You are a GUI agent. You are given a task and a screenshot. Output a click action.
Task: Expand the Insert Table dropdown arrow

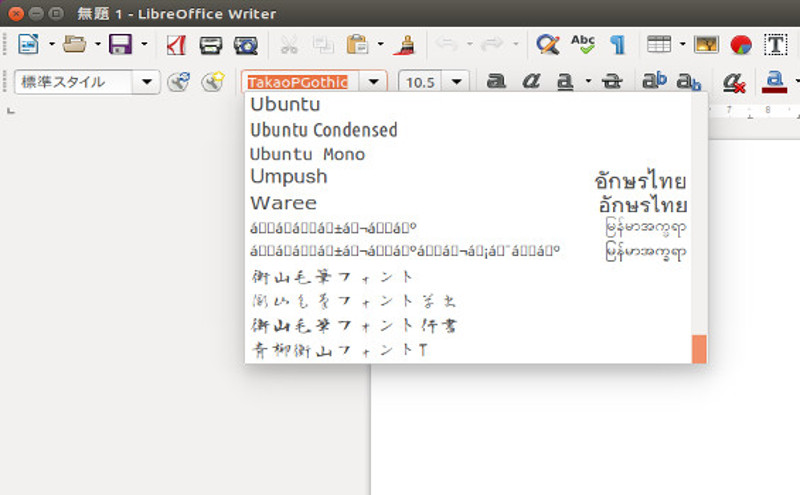pos(683,44)
